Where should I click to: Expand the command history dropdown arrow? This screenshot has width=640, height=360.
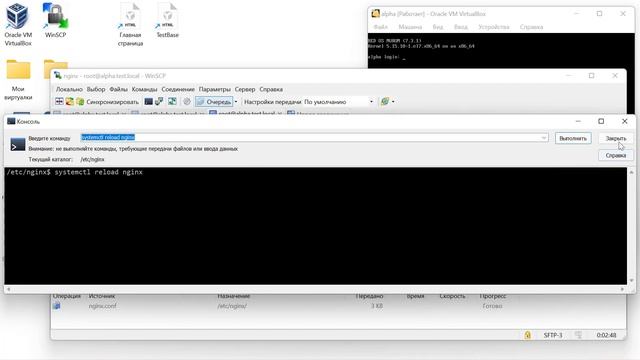pyautogui.click(x=544, y=138)
